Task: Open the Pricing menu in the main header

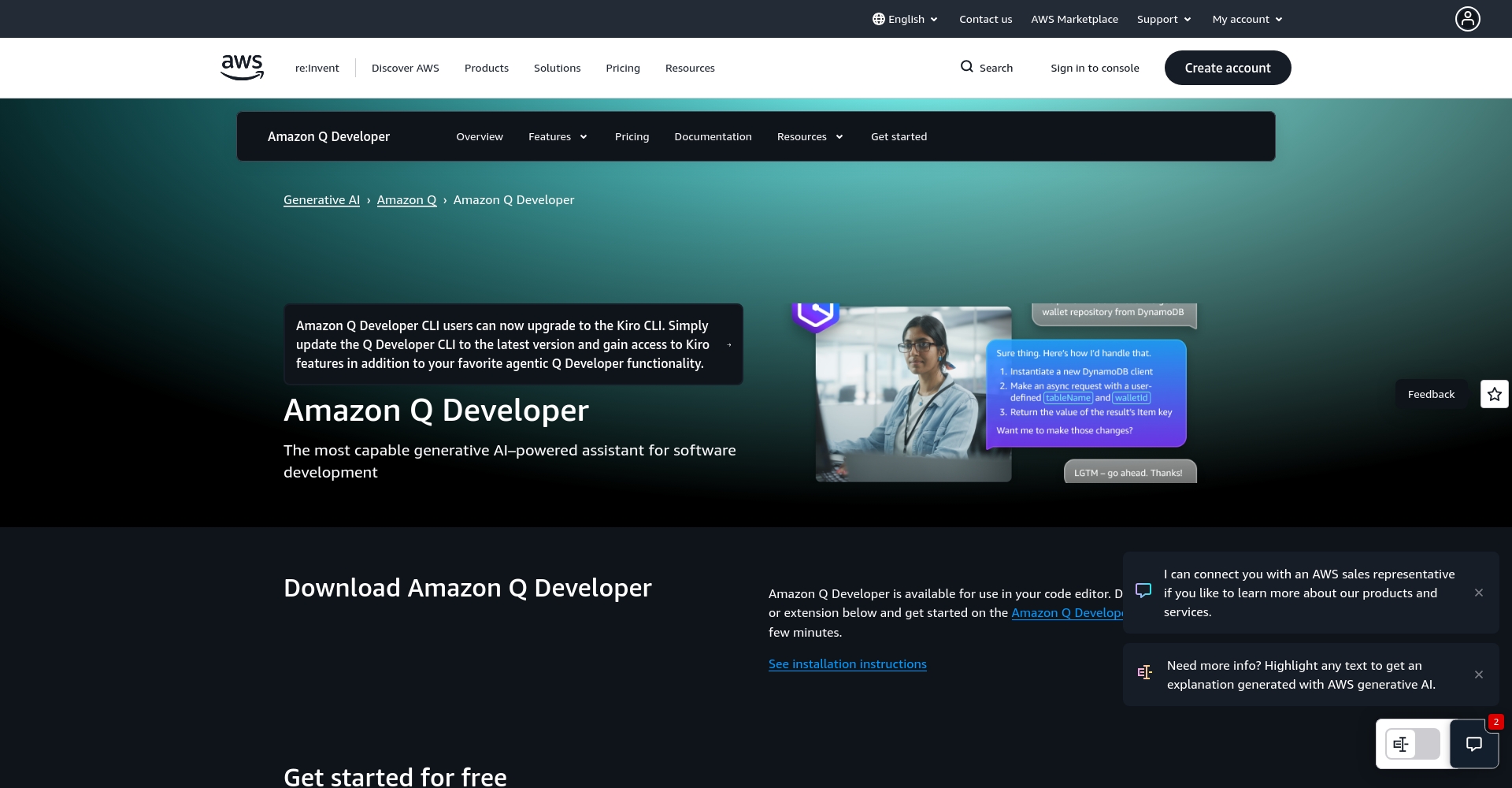Action: [x=622, y=68]
